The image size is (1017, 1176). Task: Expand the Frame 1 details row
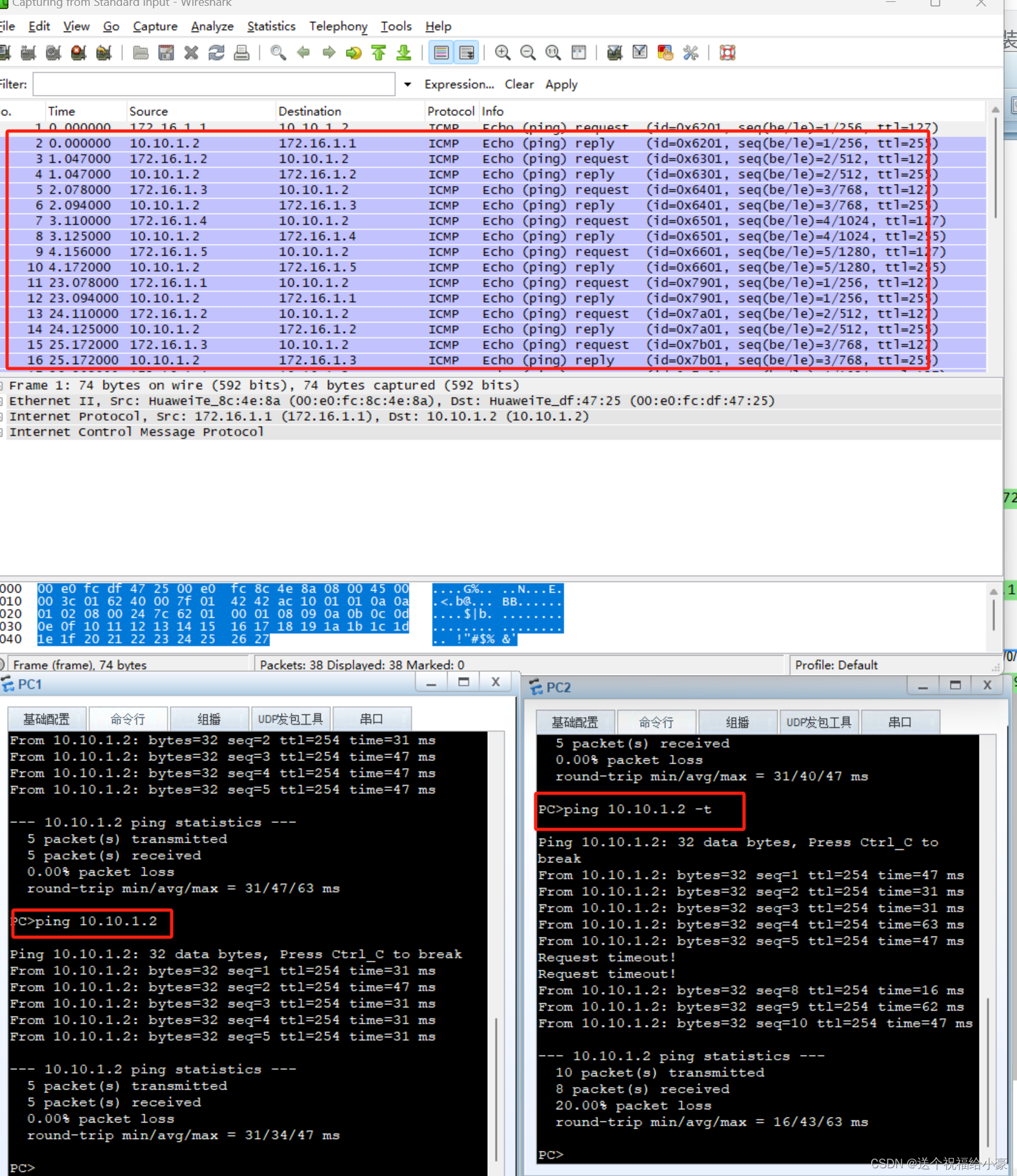point(3,385)
